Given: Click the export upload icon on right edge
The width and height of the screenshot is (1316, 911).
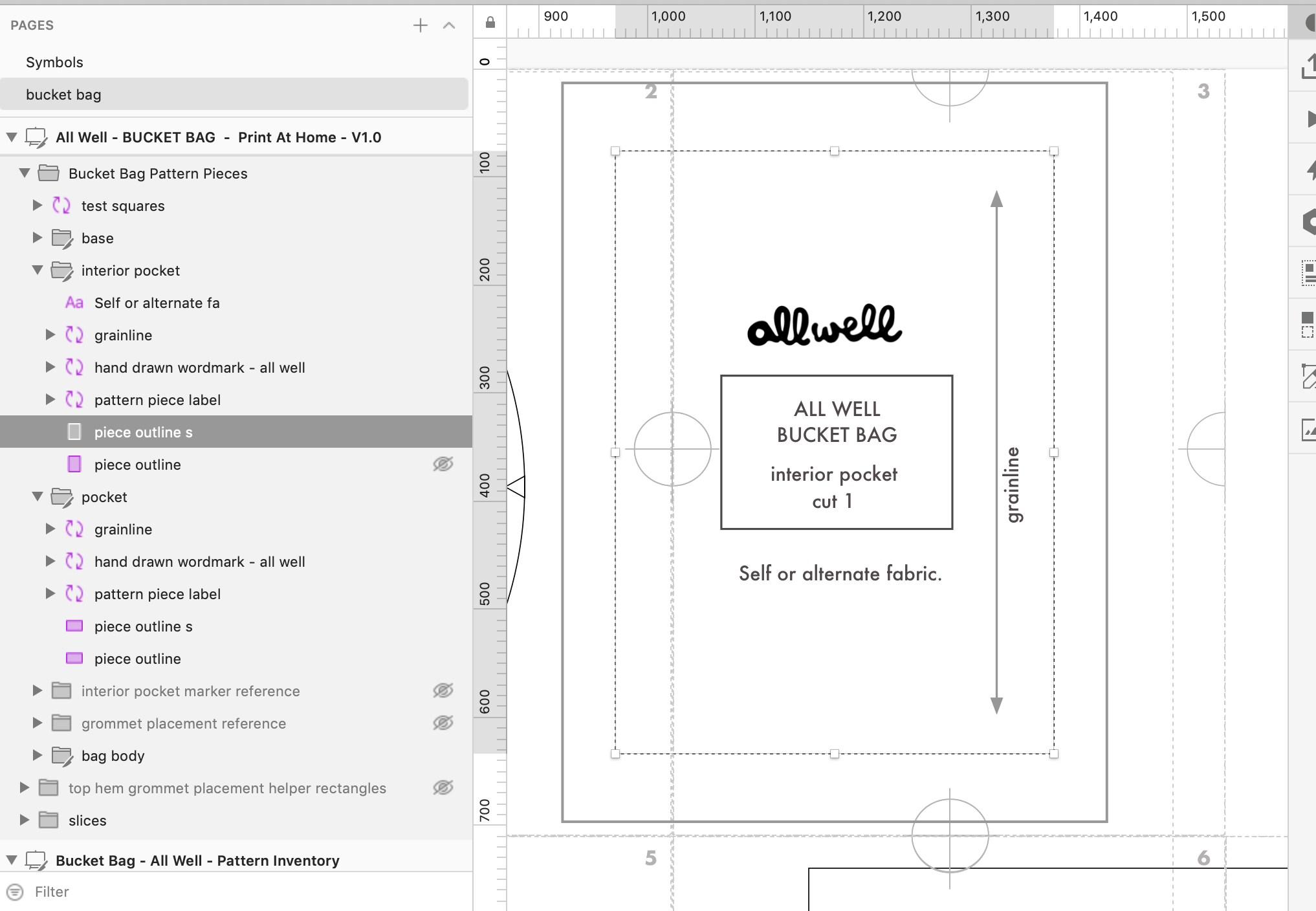Looking at the screenshot, I should [1308, 67].
